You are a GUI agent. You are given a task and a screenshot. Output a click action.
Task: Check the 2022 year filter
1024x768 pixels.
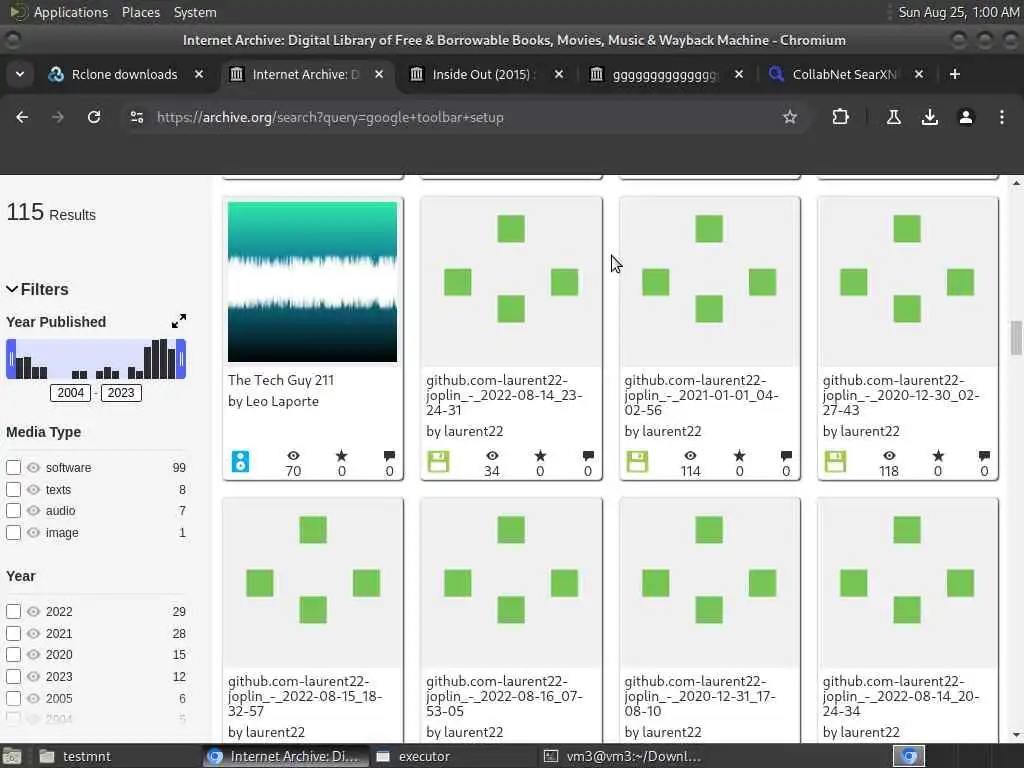click(13, 611)
